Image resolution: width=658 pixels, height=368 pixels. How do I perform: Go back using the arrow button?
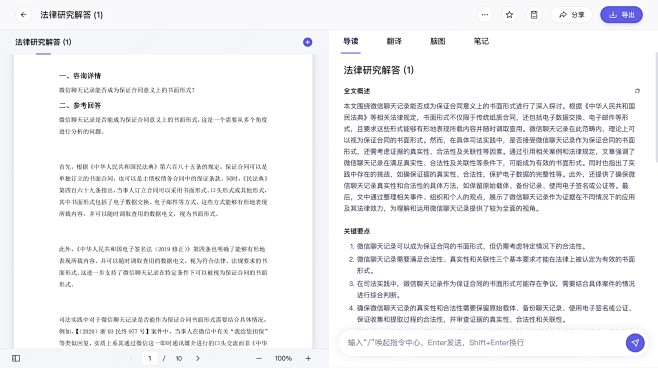(24, 15)
